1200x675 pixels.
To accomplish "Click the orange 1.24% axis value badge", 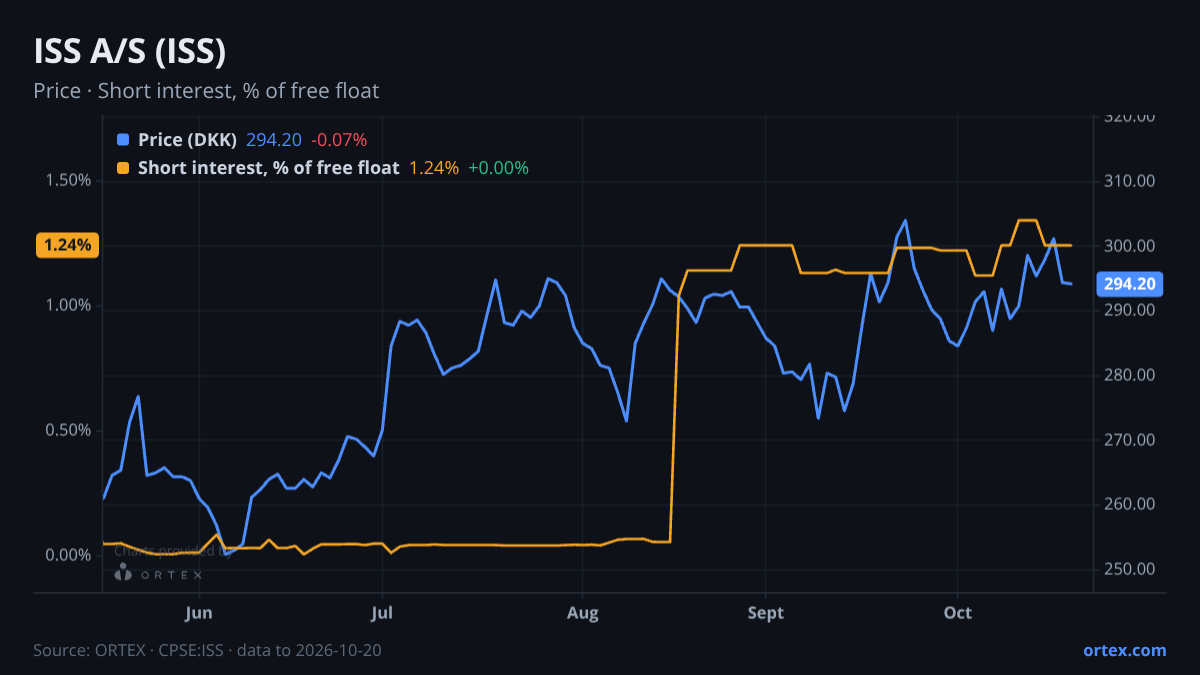I will pyautogui.click(x=67, y=245).
